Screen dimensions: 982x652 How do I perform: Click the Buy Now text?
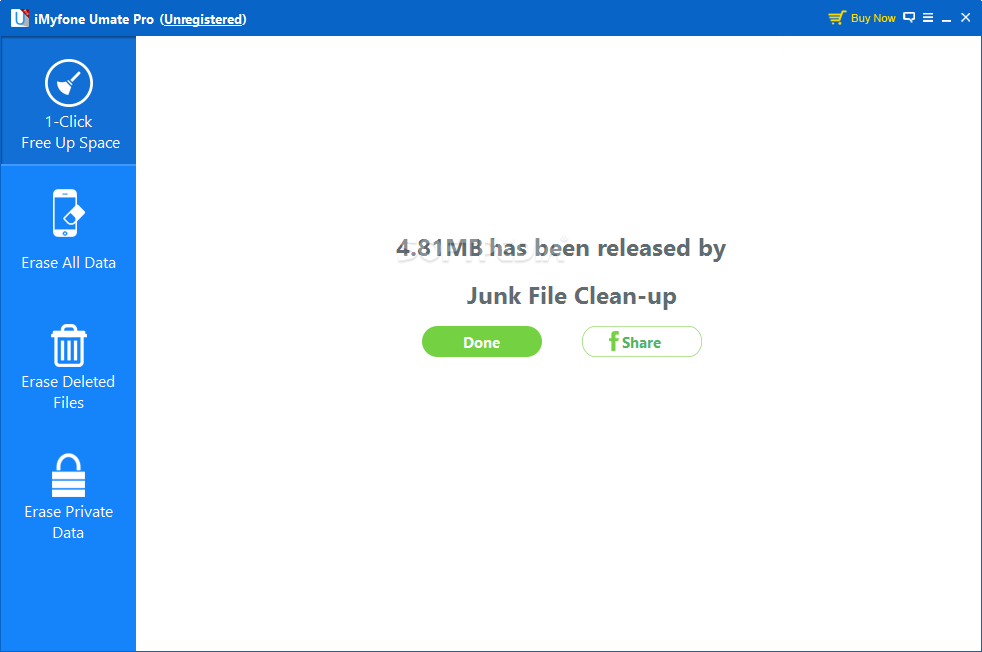click(x=873, y=18)
